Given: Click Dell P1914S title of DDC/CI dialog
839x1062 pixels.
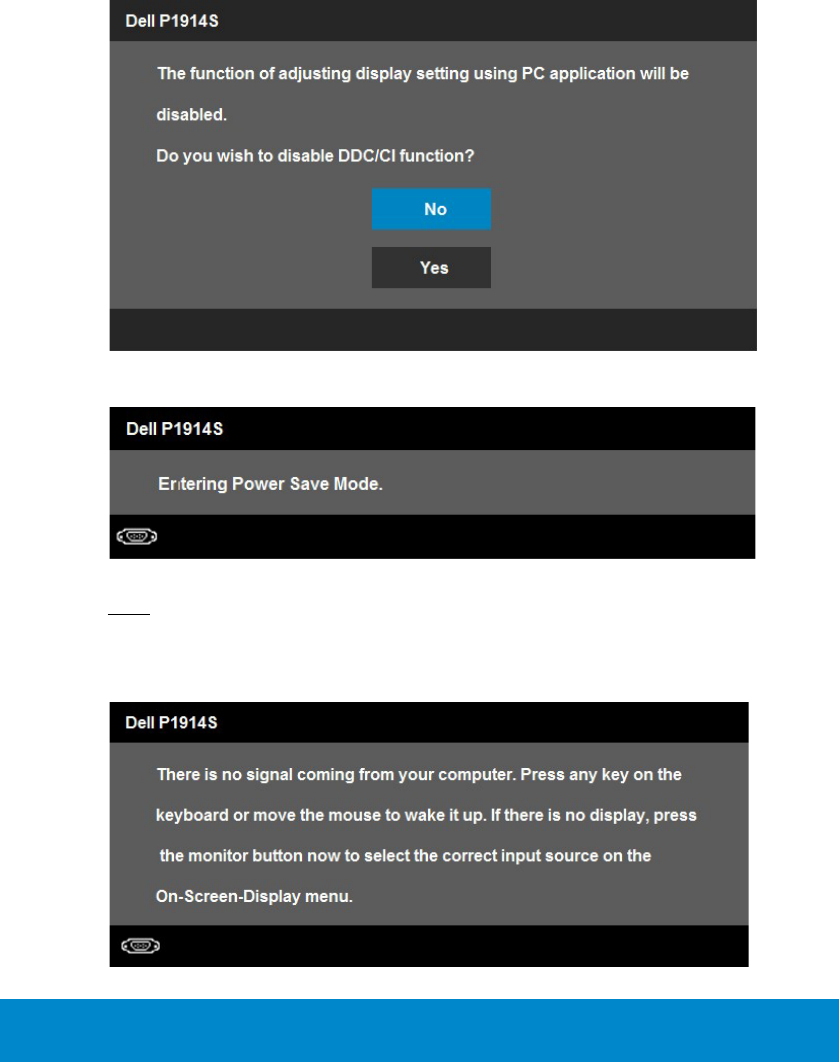Looking at the screenshot, I should [x=168, y=19].
